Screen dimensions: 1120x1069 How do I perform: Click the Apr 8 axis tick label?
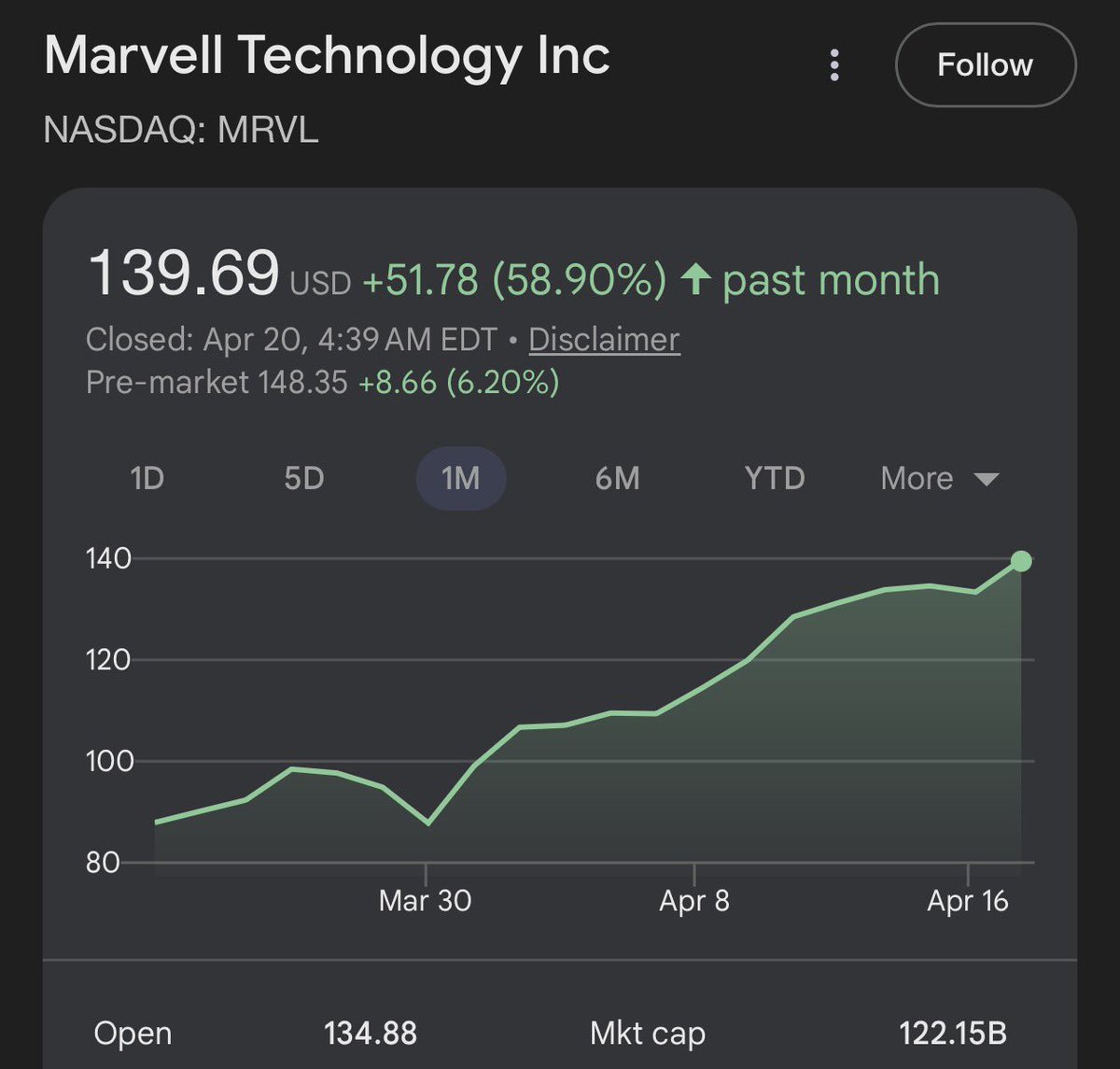pyautogui.click(x=694, y=901)
